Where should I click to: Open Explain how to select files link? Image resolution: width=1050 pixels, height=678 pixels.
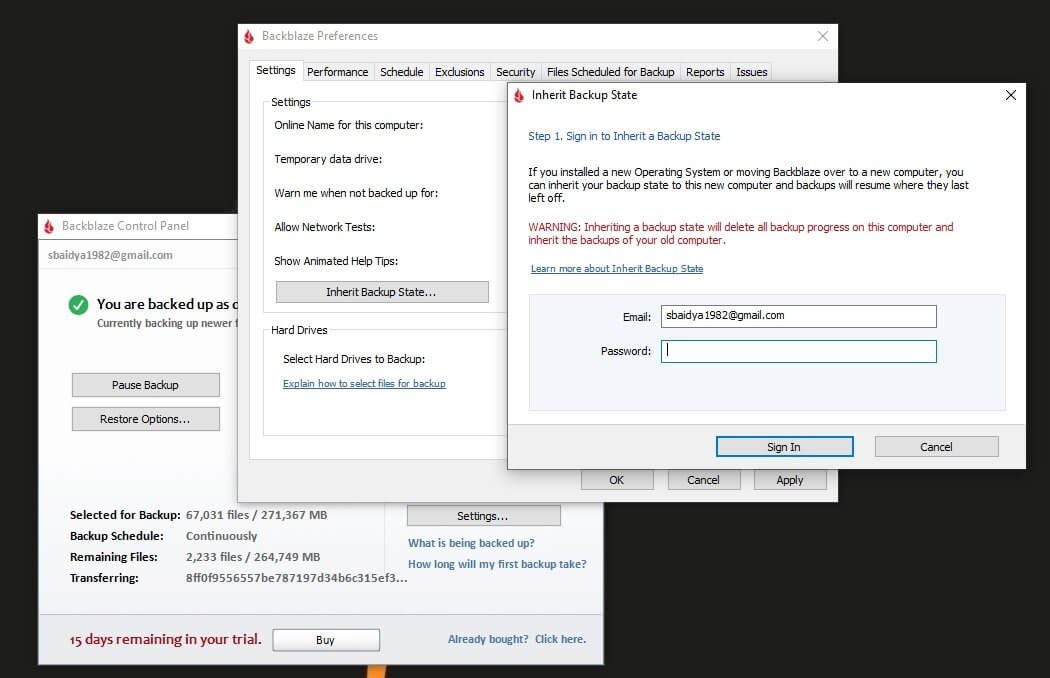364,384
